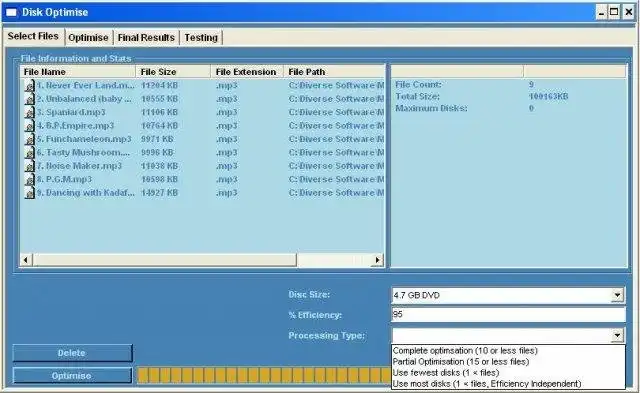Click the % Efficiency field showing 95
This screenshot has width=640, height=393.
coord(508,314)
